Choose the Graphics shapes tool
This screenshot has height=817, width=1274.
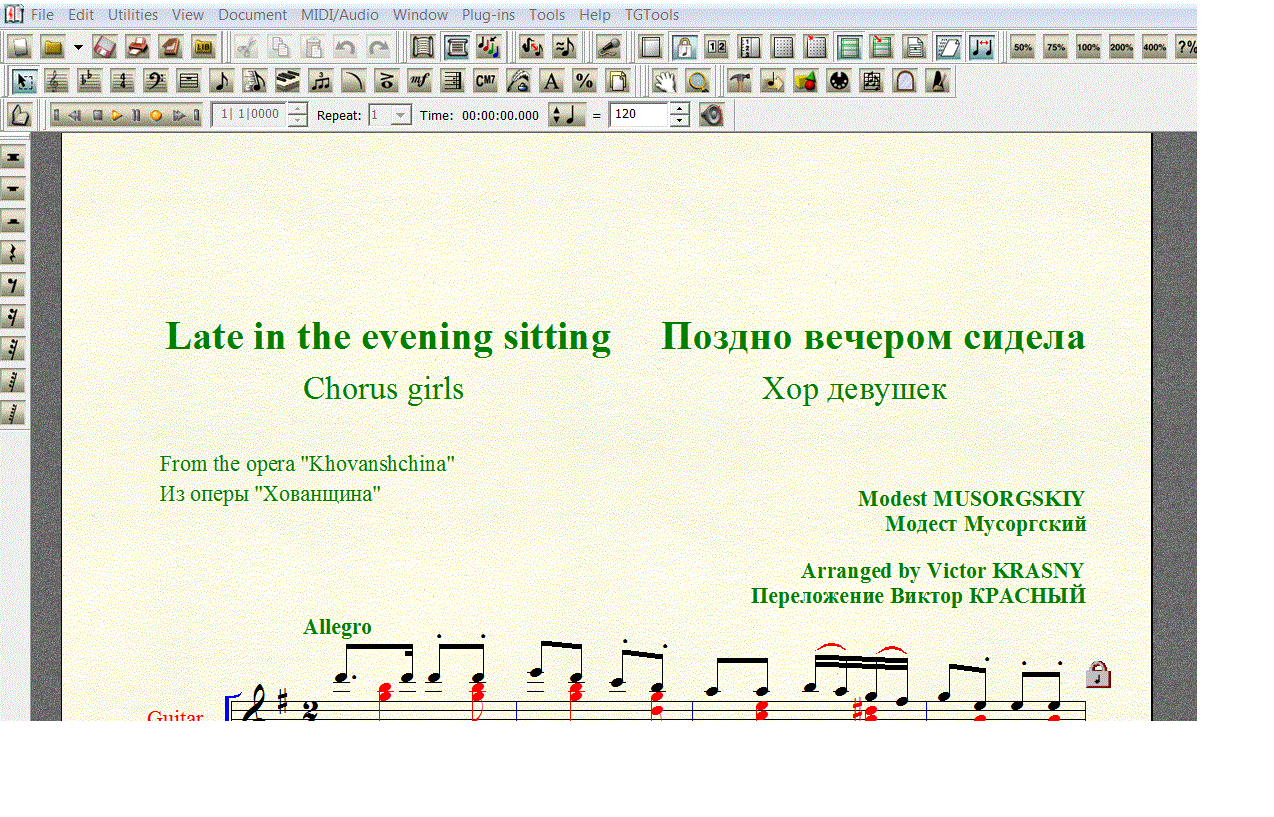tap(805, 81)
